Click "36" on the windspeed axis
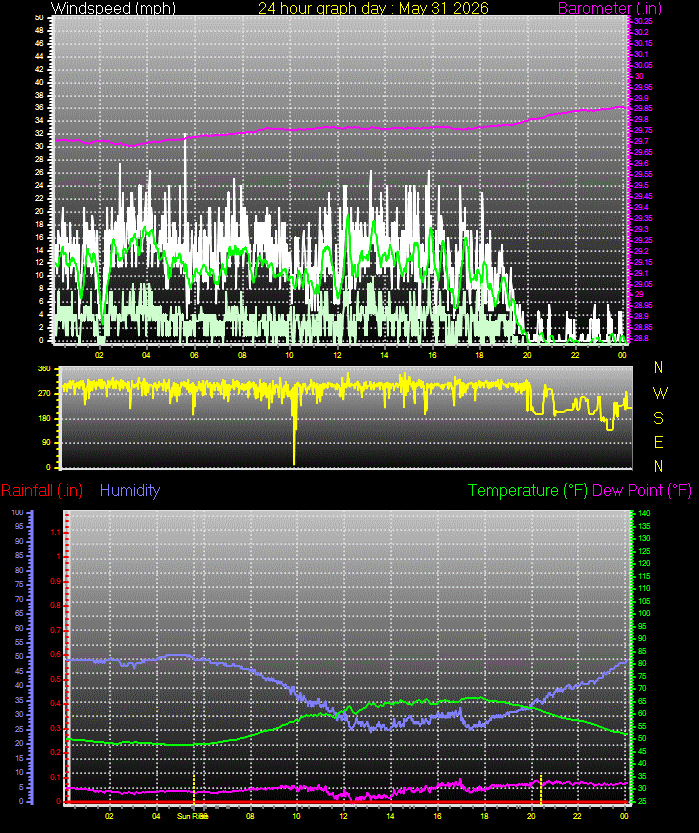 (39, 108)
